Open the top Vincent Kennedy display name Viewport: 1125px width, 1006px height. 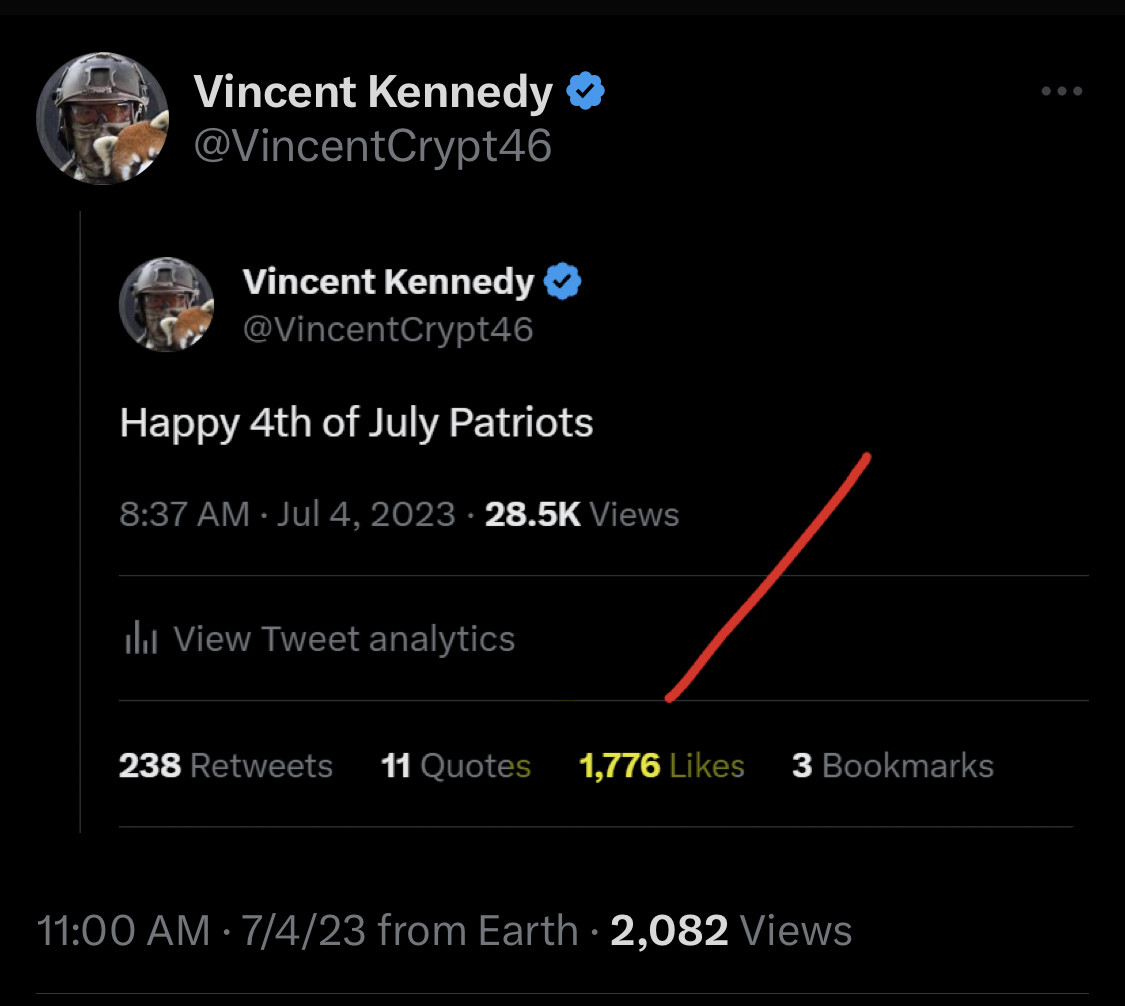[x=373, y=93]
